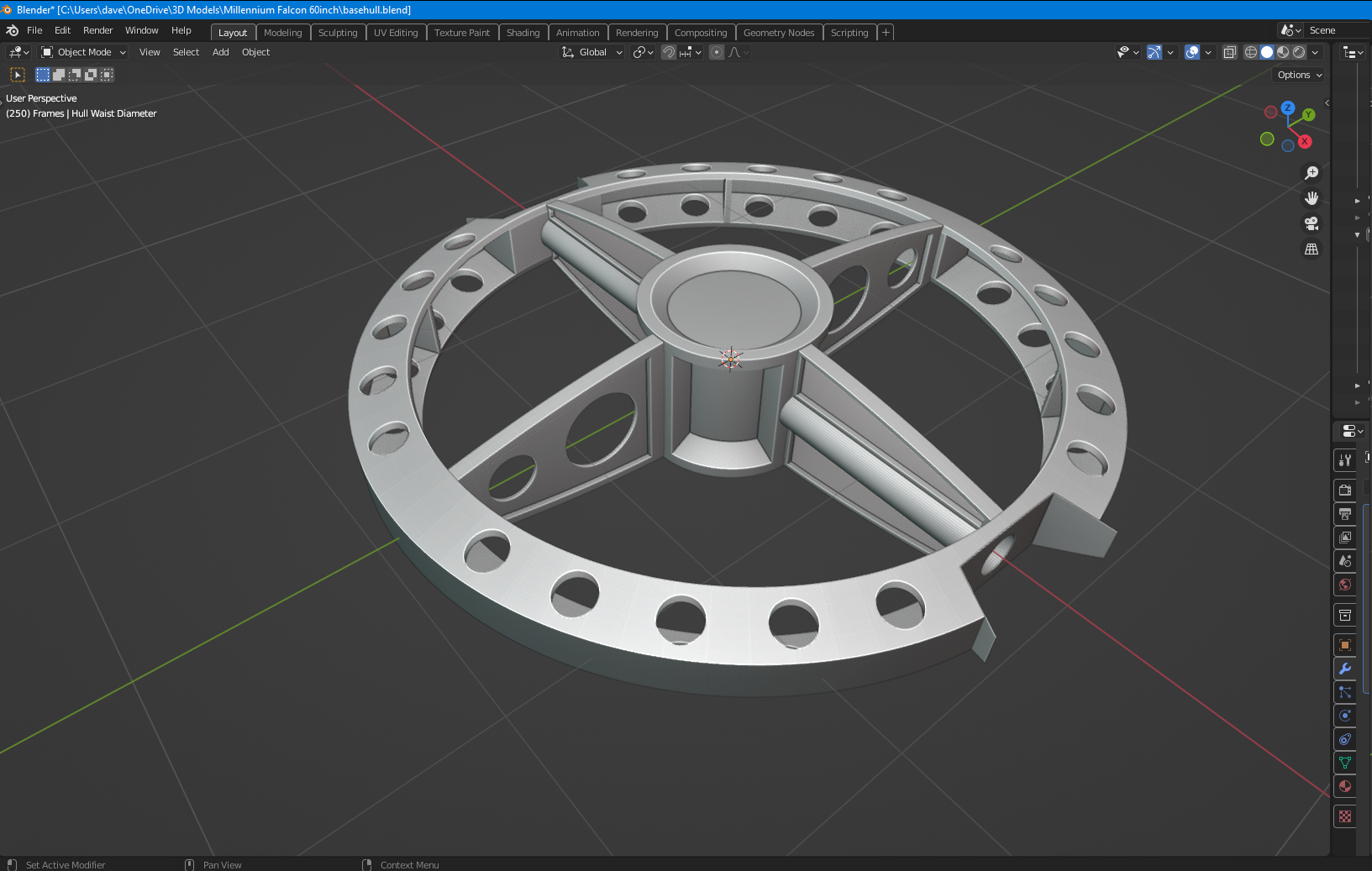Open the Edit menu

click(x=62, y=30)
